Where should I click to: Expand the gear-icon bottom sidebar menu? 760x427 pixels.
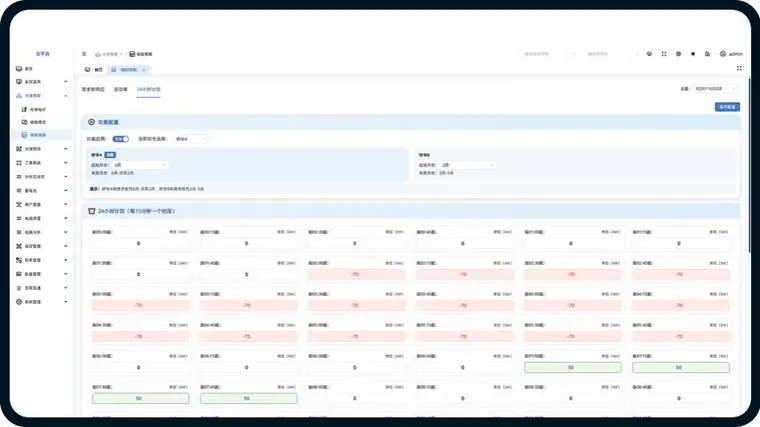point(42,302)
